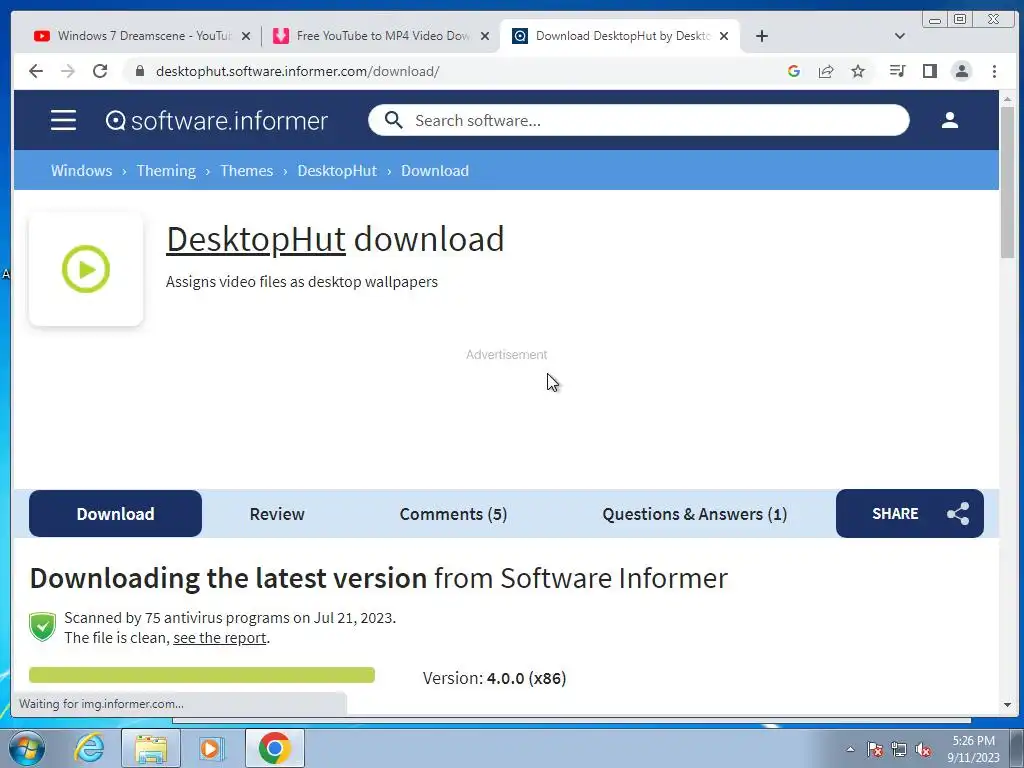1024x768 pixels.
Task: Bookmark this page with star icon
Action: tap(858, 71)
